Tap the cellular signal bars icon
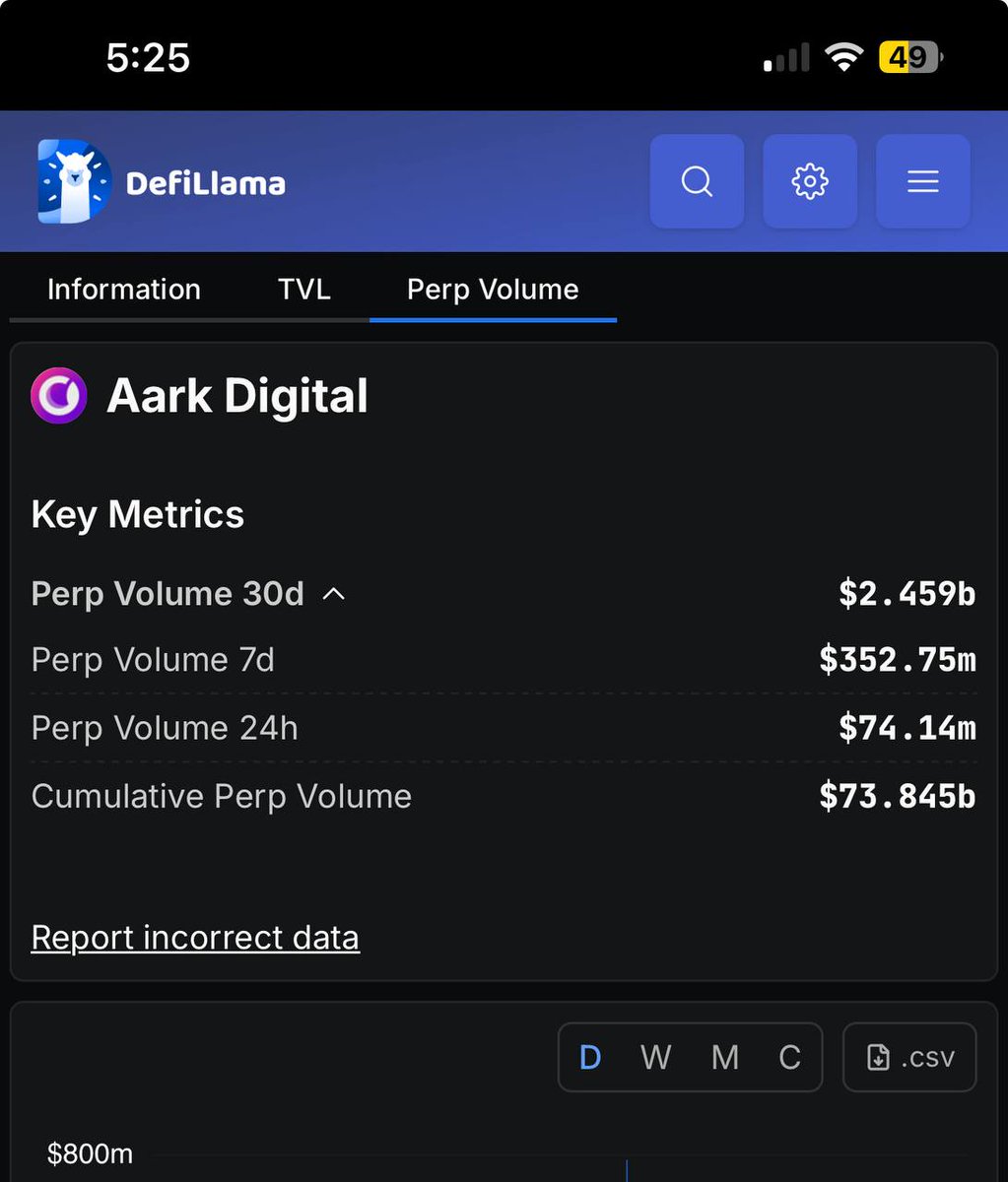This screenshot has width=1008, height=1182. [x=786, y=58]
